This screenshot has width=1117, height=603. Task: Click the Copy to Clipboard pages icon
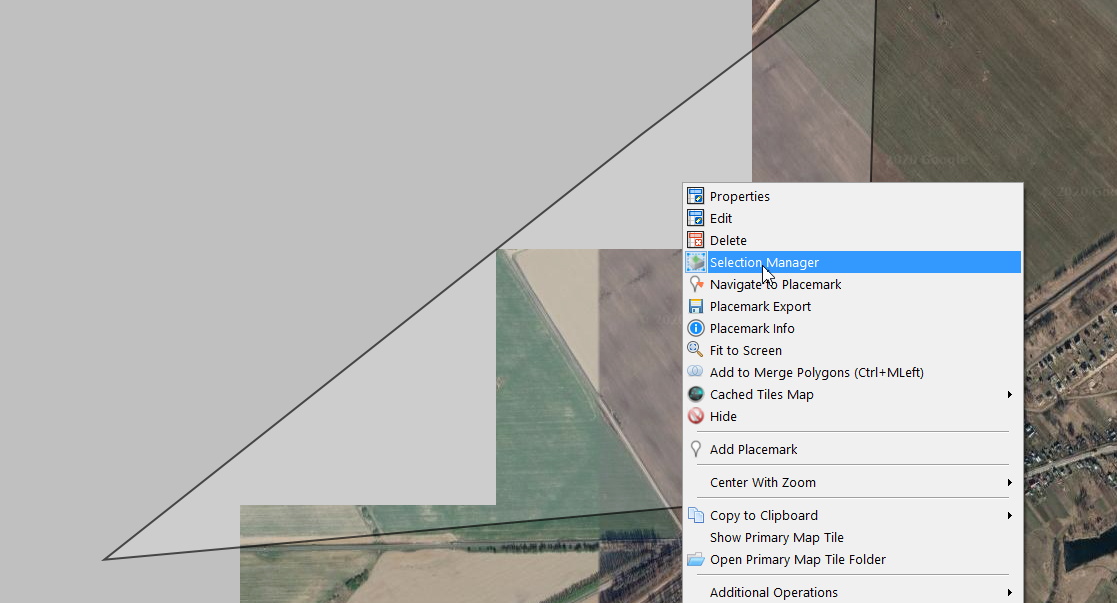(696, 516)
